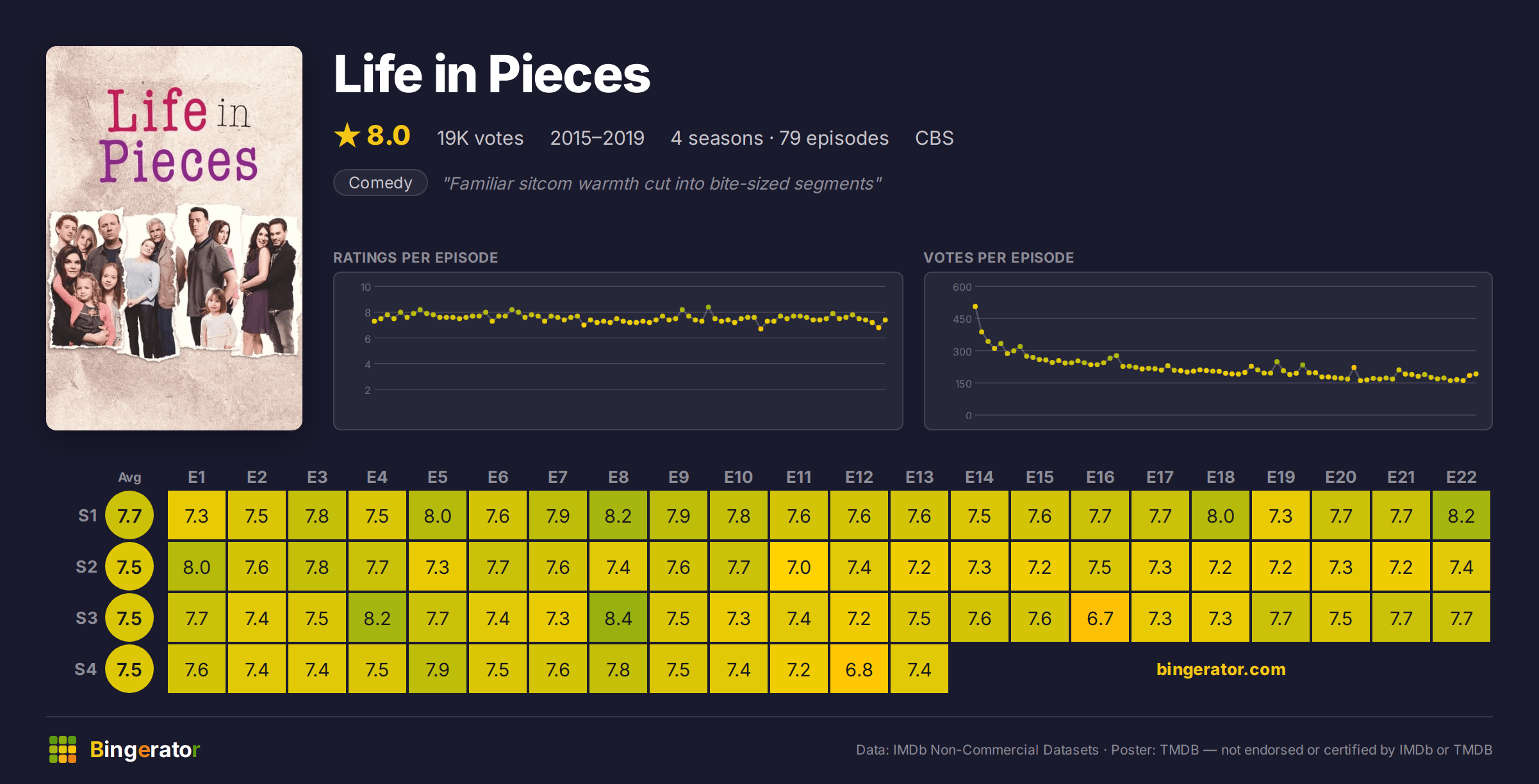Image resolution: width=1539 pixels, height=784 pixels.
Task: Click the Avg column header
Action: [129, 477]
